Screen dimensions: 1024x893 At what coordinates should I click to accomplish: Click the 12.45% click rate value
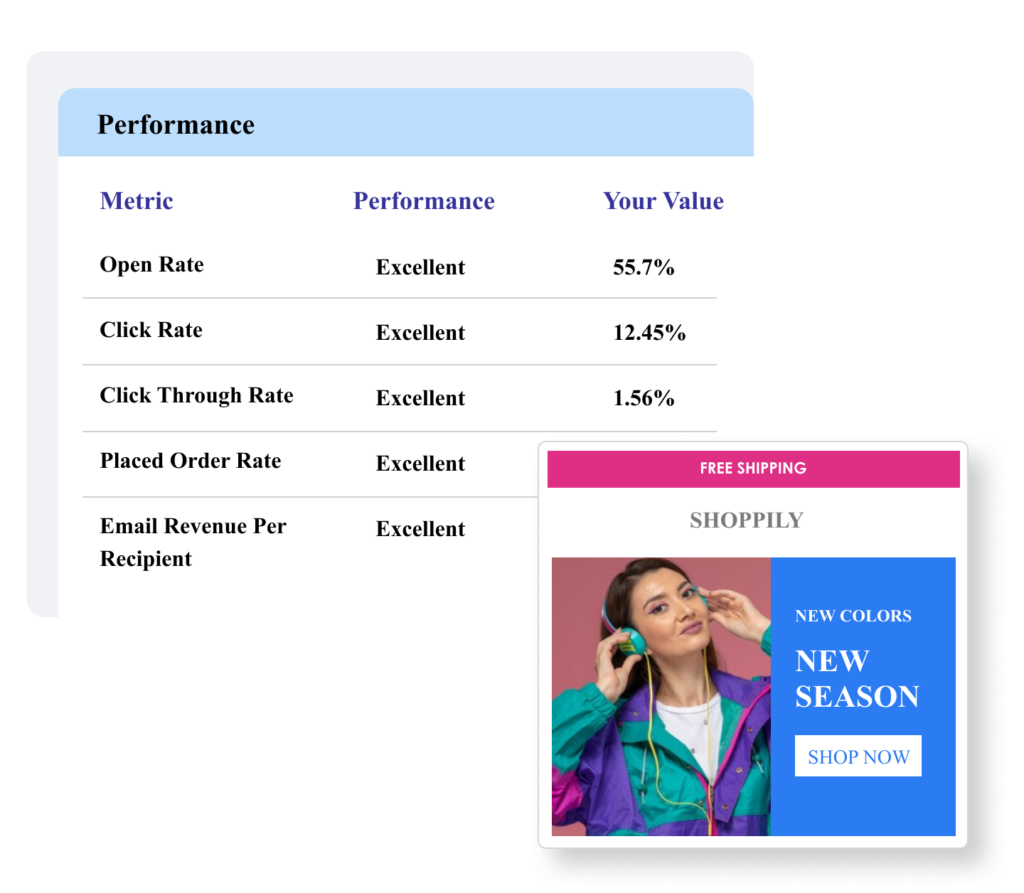(649, 333)
